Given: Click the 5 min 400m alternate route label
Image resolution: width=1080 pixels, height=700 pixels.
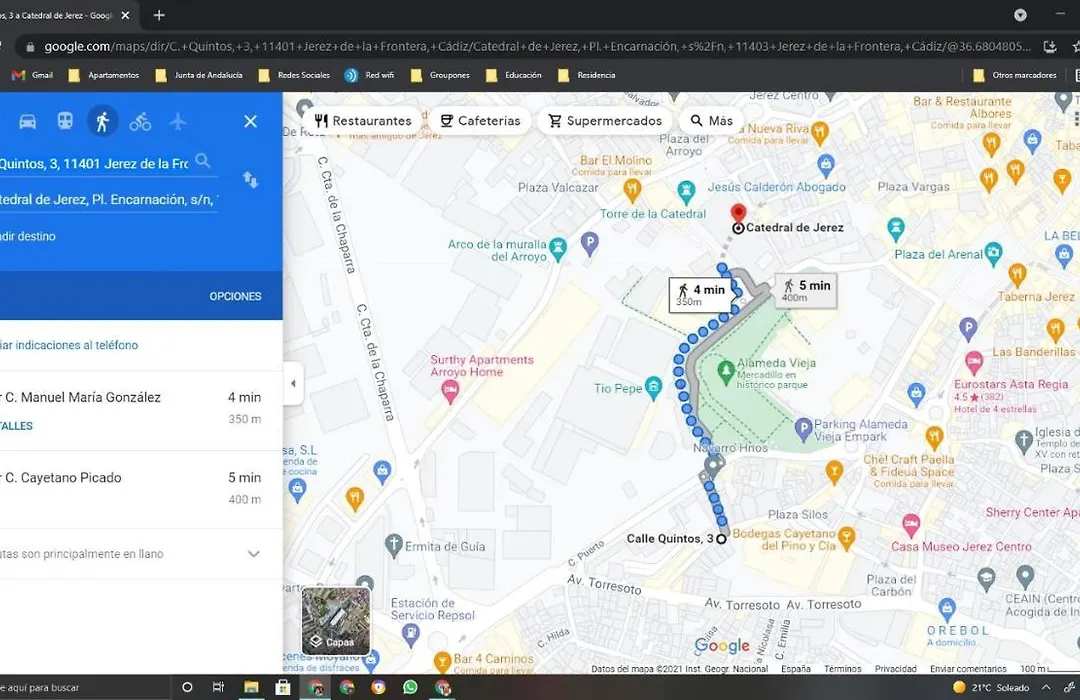Looking at the screenshot, I should point(806,290).
